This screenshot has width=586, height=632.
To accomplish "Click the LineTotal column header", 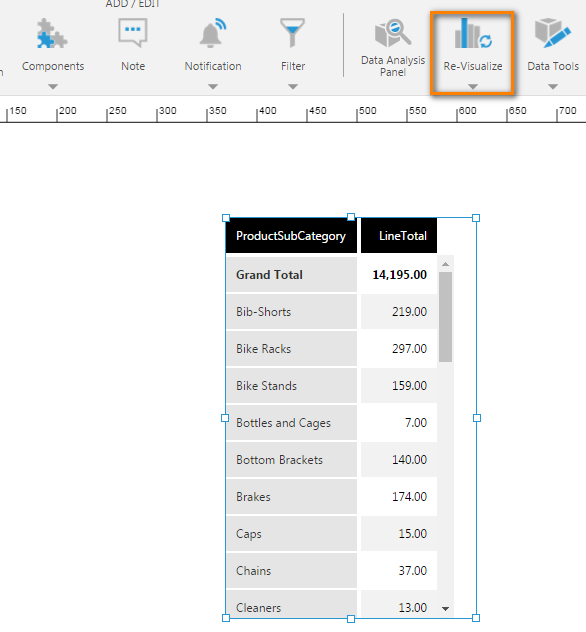I will tap(399, 236).
